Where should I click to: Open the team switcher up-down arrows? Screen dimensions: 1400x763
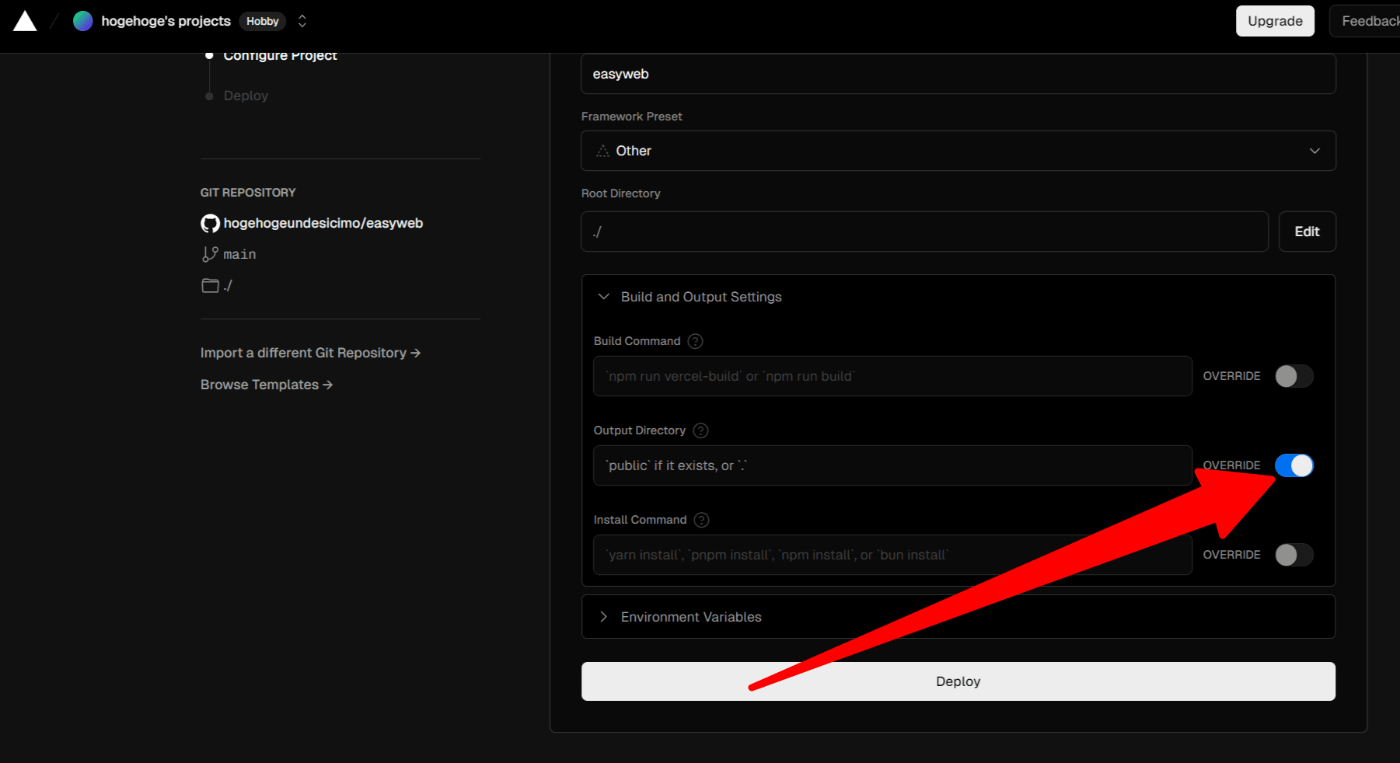(302, 21)
